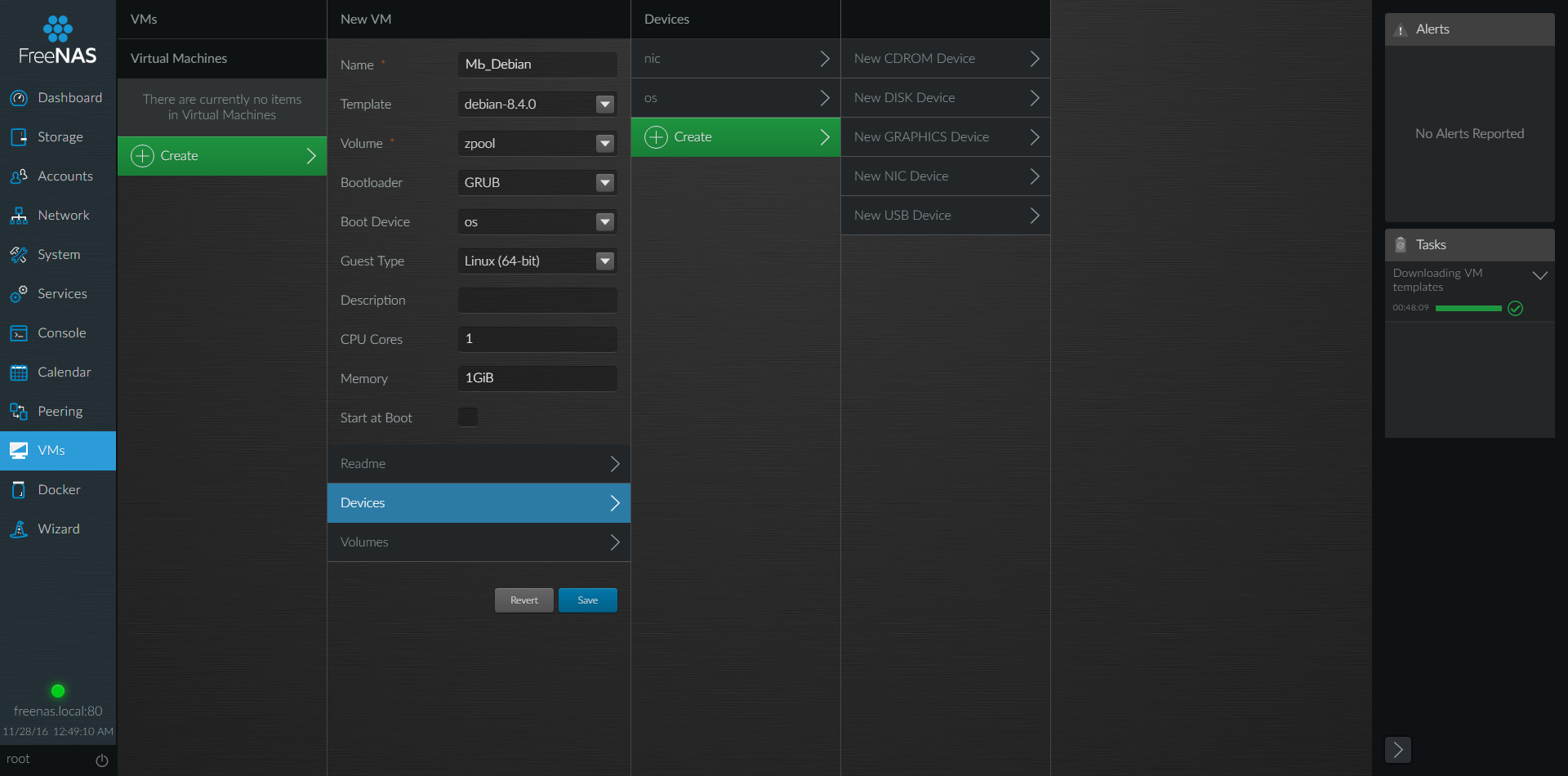The width and height of the screenshot is (1568, 776).
Task: Expand the Readme section
Action: [x=479, y=464]
